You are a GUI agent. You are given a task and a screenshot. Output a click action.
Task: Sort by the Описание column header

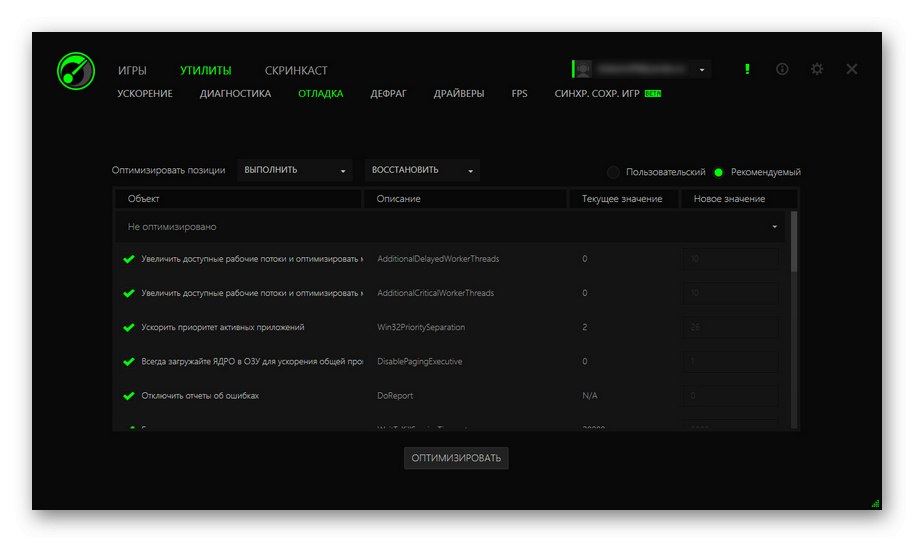(x=465, y=199)
